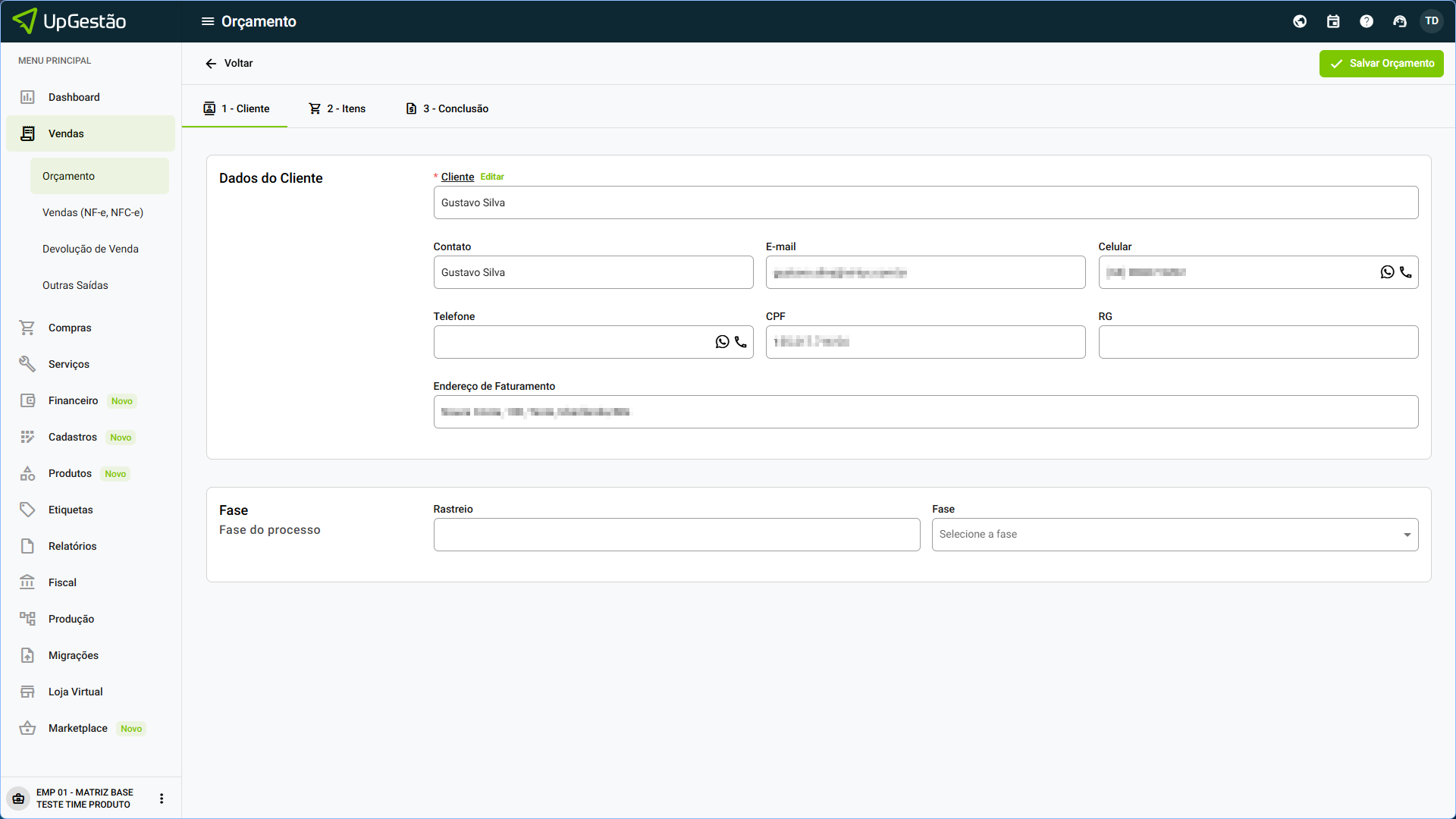1456x819 pixels.
Task: Click the Rastreio input field
Action: [676, 535]
